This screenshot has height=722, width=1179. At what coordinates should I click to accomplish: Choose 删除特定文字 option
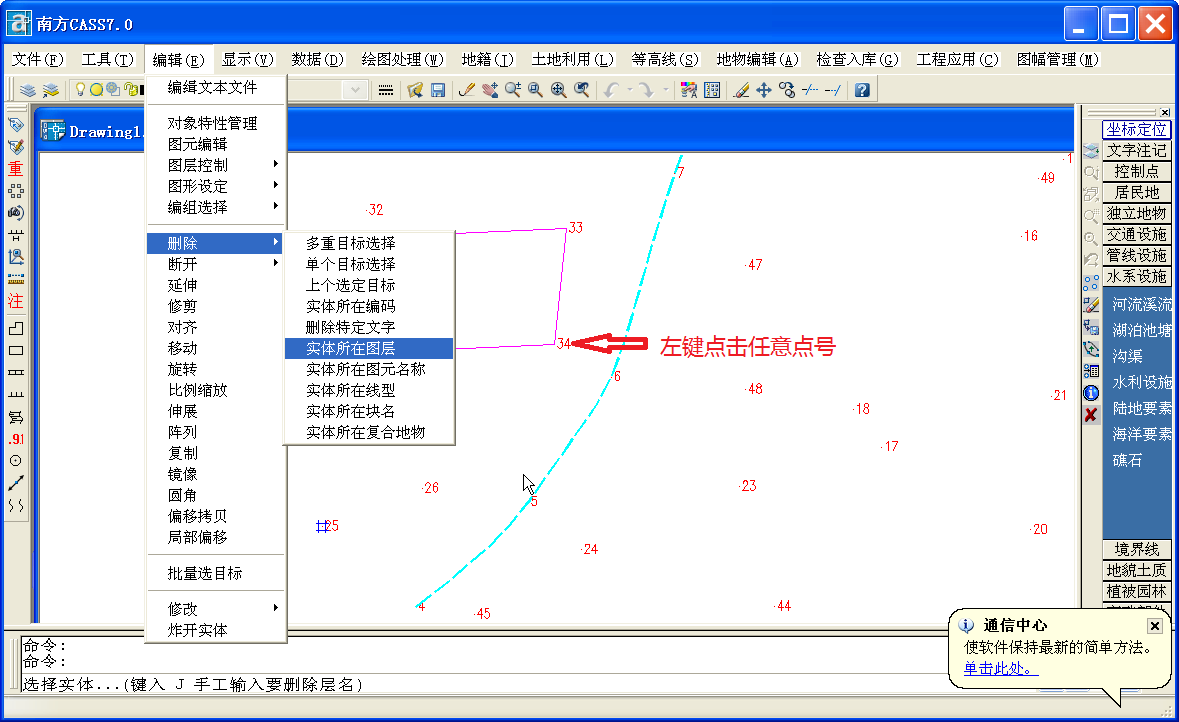(369, 327)
